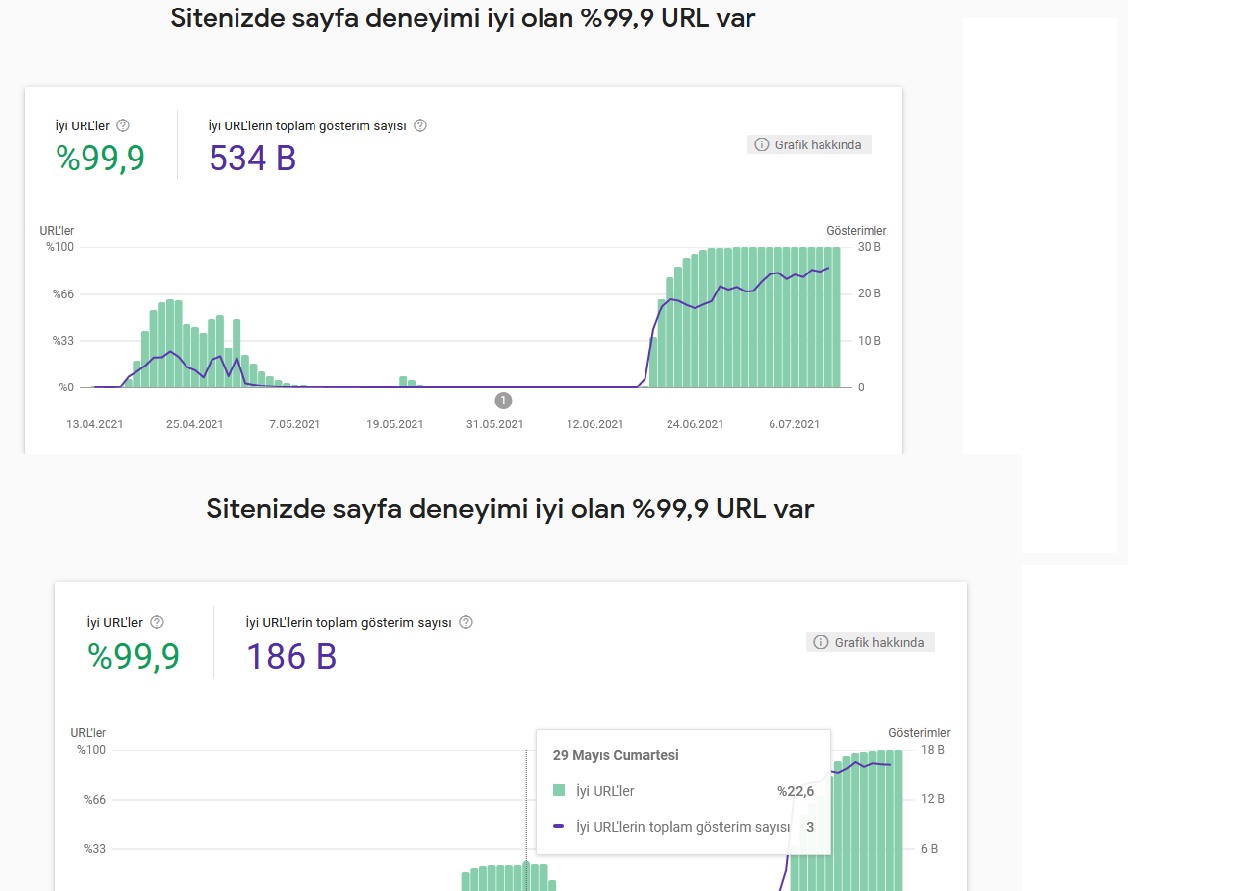Click second page heading about %99,9 URL

(x=511, y=508)
